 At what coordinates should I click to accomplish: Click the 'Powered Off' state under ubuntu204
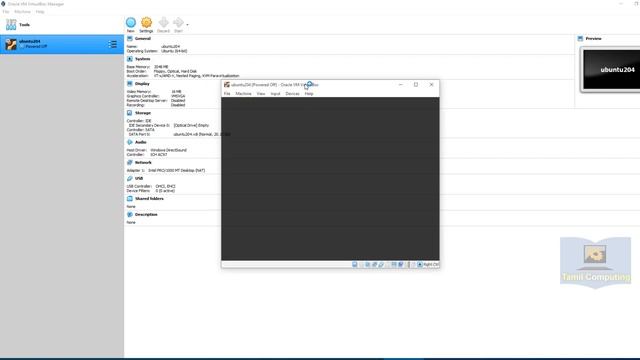(36, 47)
